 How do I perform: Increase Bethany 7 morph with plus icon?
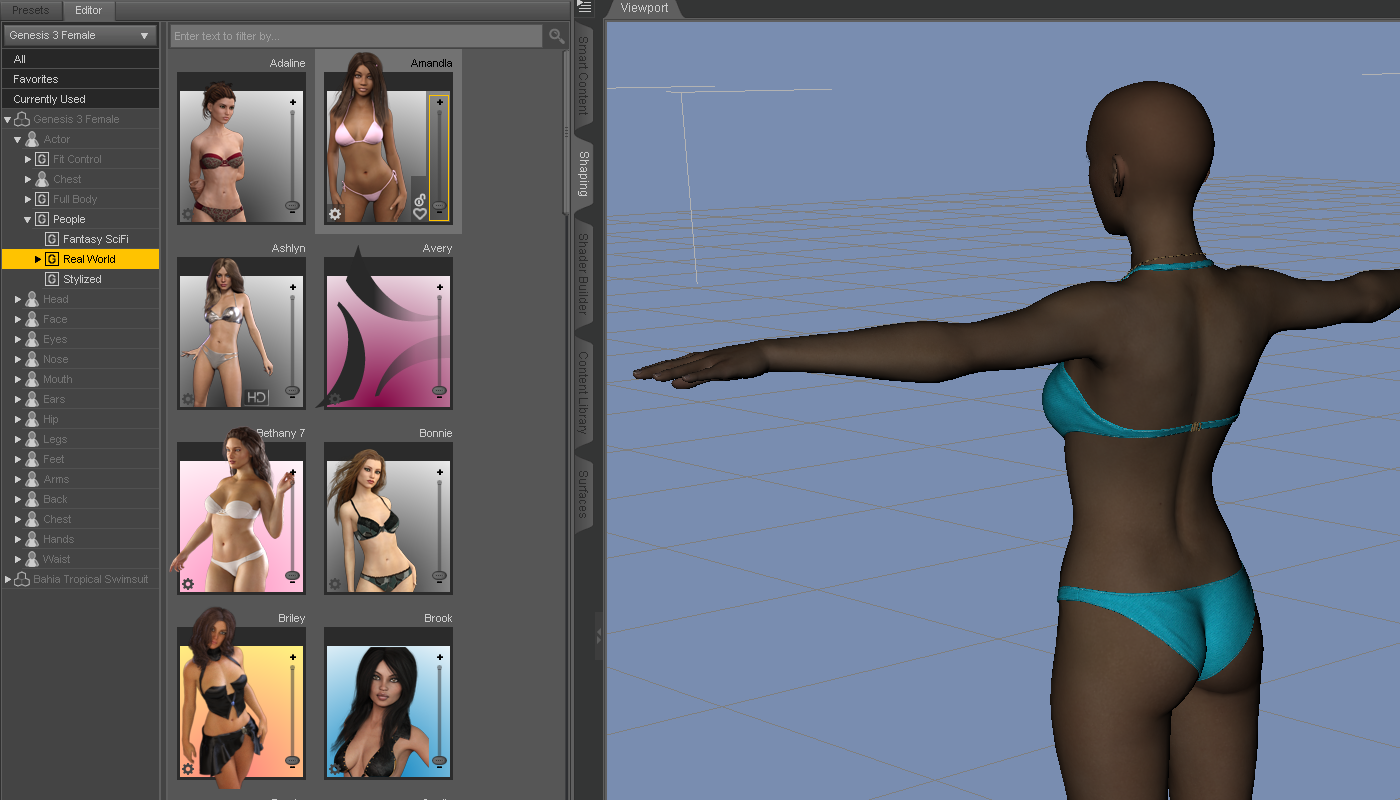(293, 472)
